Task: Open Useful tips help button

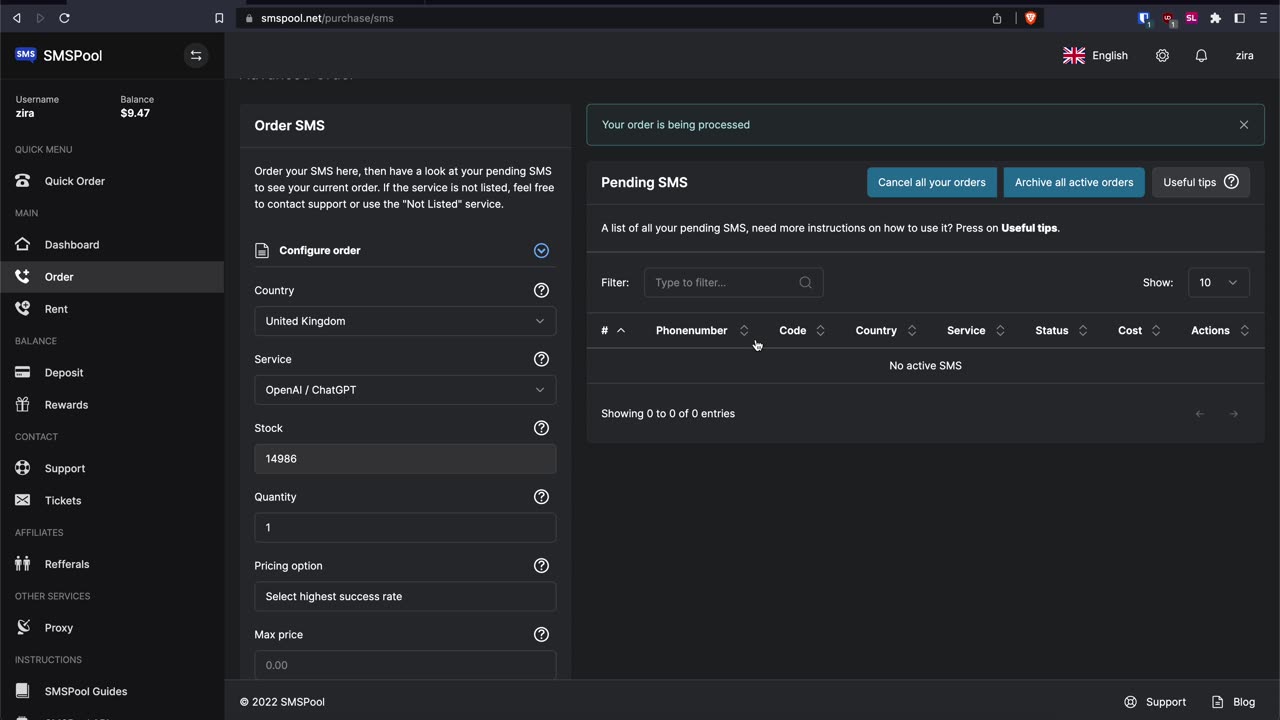Action: click(1201, 182)
